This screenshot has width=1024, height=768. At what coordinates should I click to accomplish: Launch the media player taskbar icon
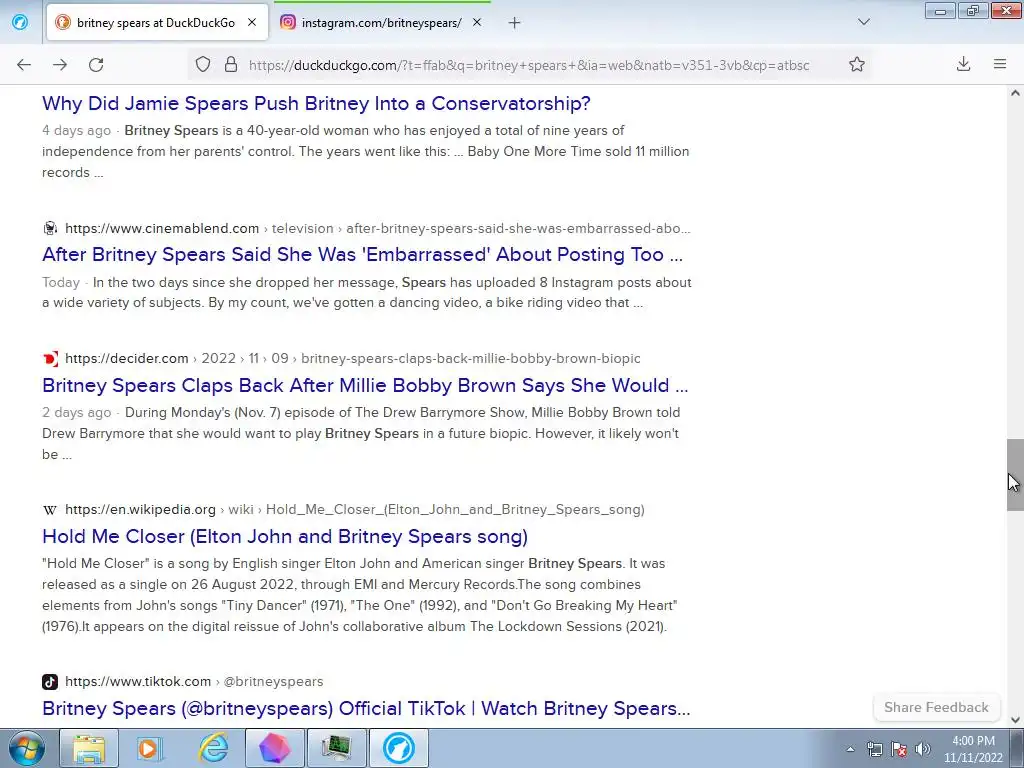click(x=150, y=748)
